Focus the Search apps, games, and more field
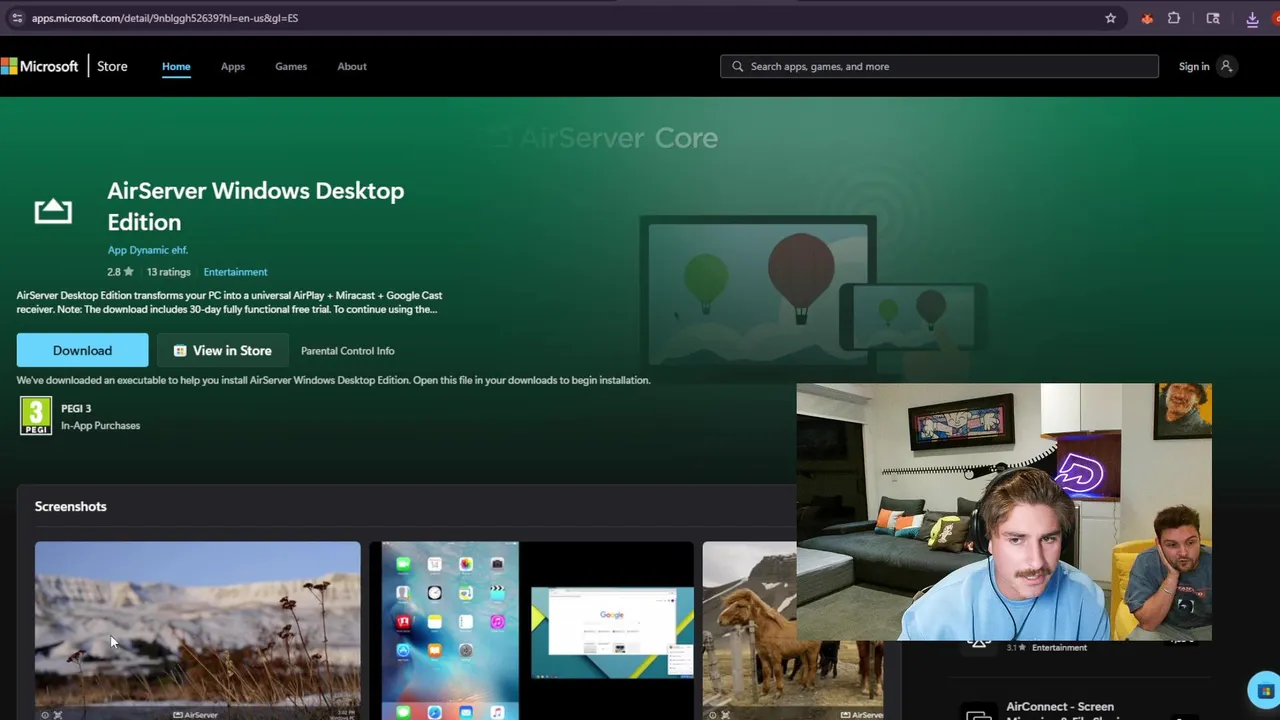This screenshot has height=720, width=1280. click(939, 66)
